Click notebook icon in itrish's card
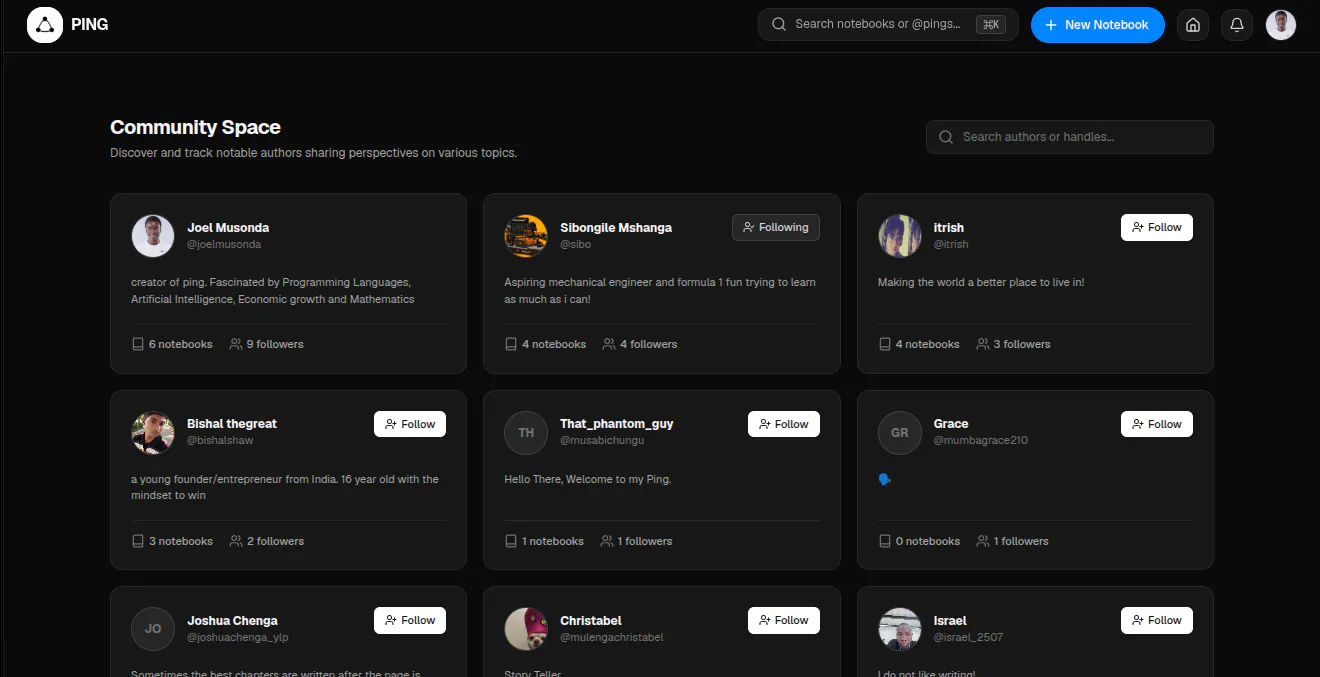 click(885, 344)
